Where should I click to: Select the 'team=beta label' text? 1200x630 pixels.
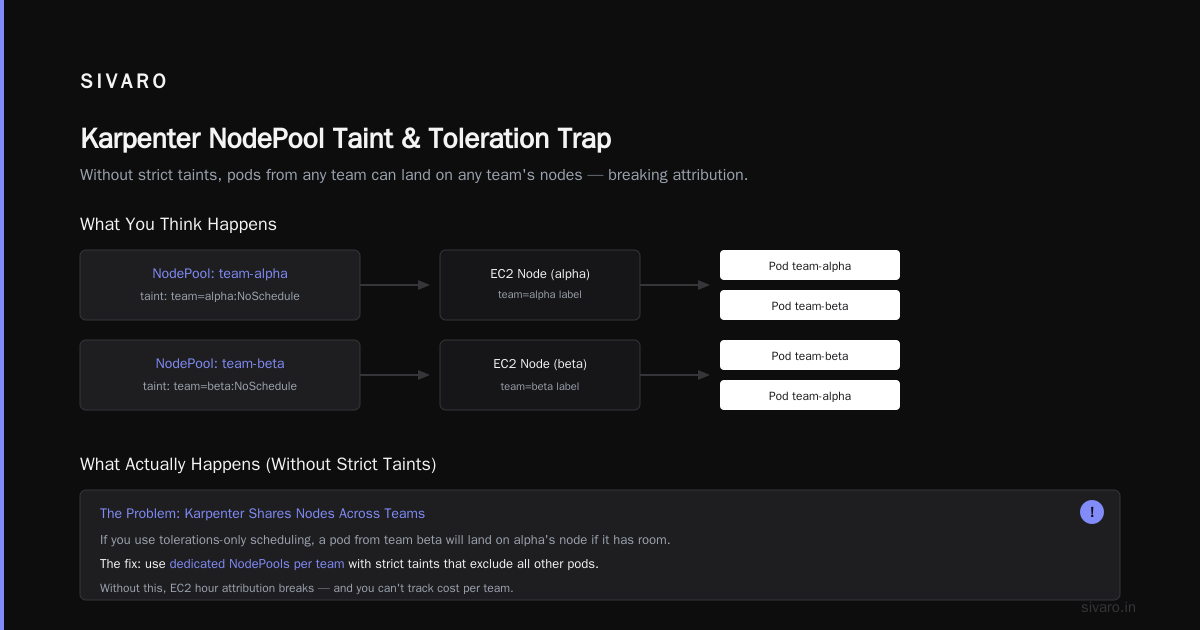(x=540, y=386)
